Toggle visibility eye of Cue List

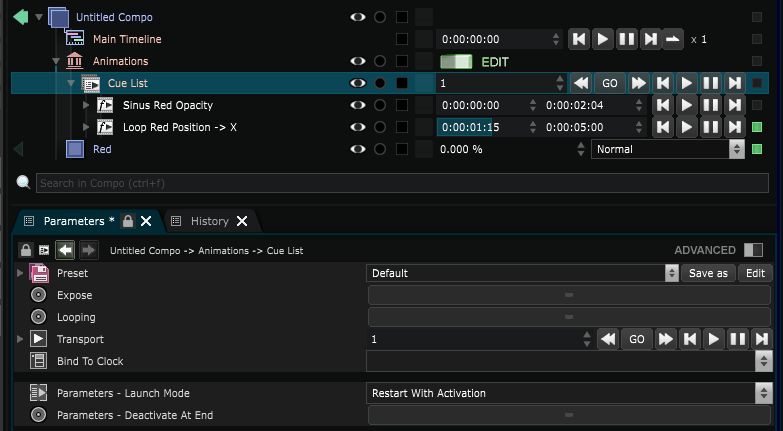[358, 83]
